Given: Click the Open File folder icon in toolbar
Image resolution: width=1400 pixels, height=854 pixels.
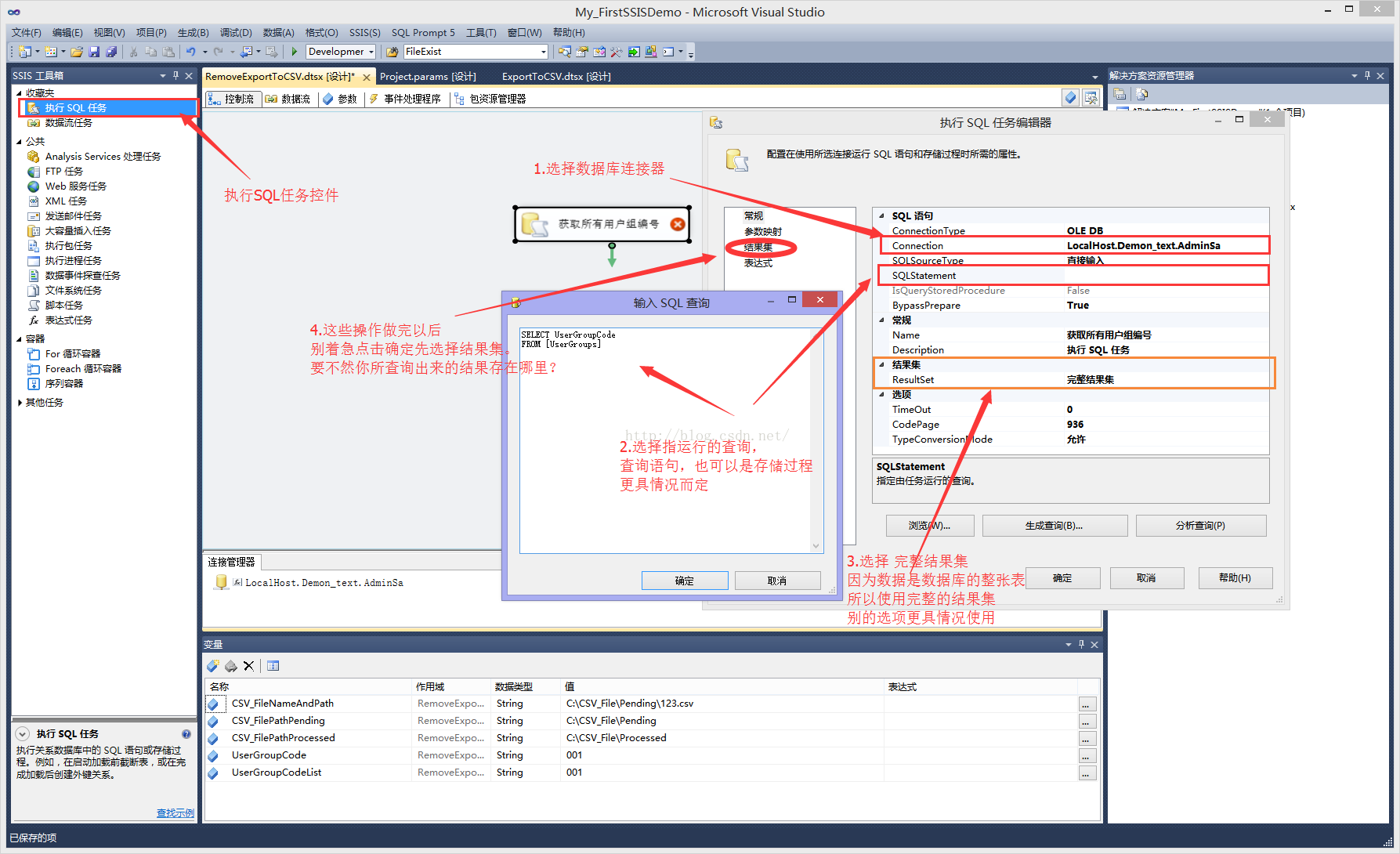Looking at the screenshot, I should pos(76,52).
